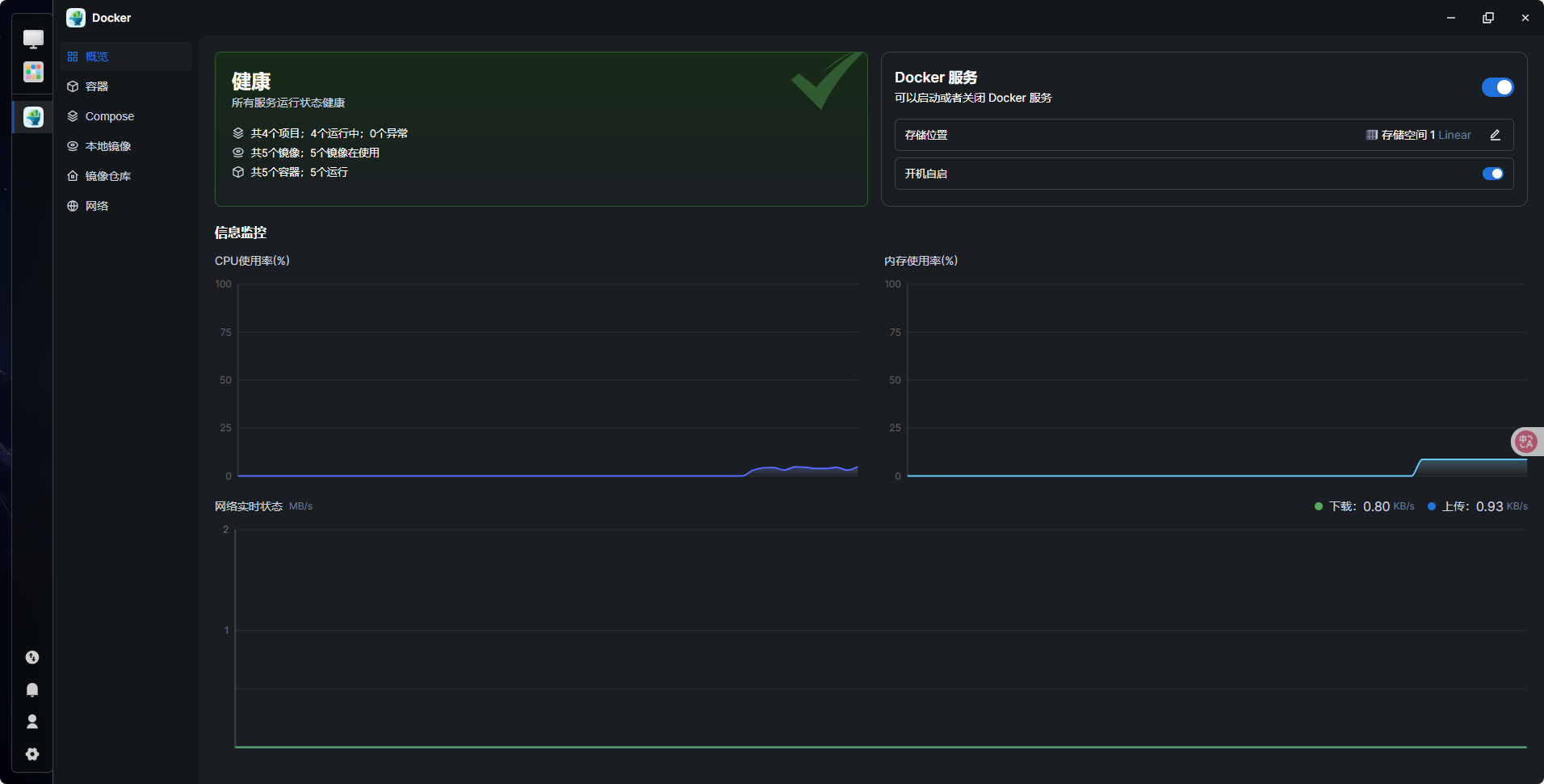Open the notifications bell

(x=32, y=690)
